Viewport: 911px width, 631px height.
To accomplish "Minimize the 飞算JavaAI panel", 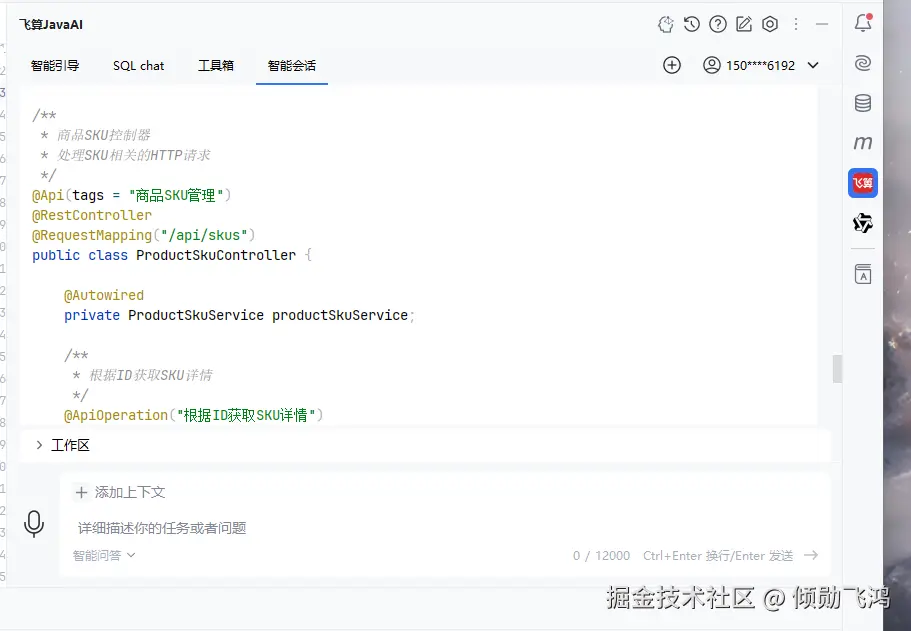I will coord(822,24).
